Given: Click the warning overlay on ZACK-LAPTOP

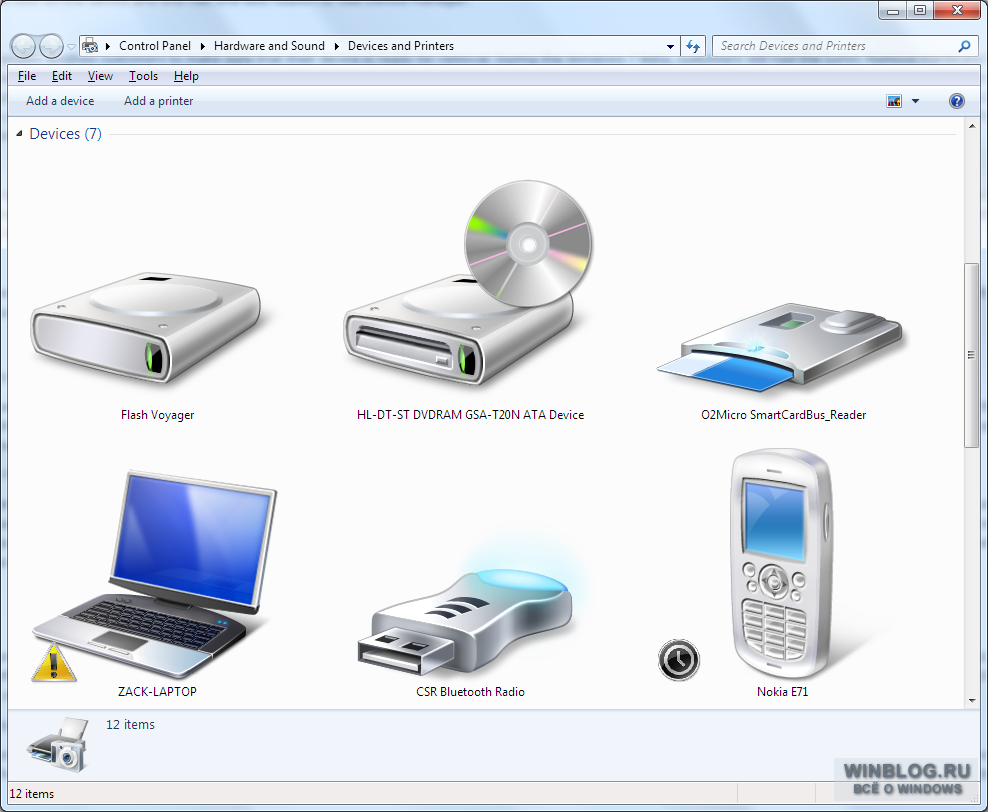Looking at the screenshot, I should tap(54, 663).
